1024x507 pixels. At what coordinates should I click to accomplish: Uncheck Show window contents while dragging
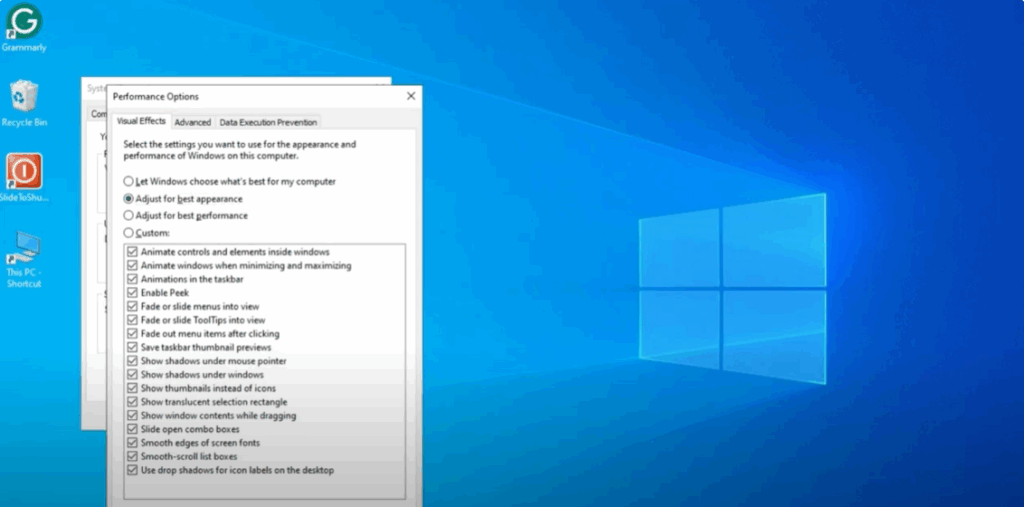[x=132, y=415]
